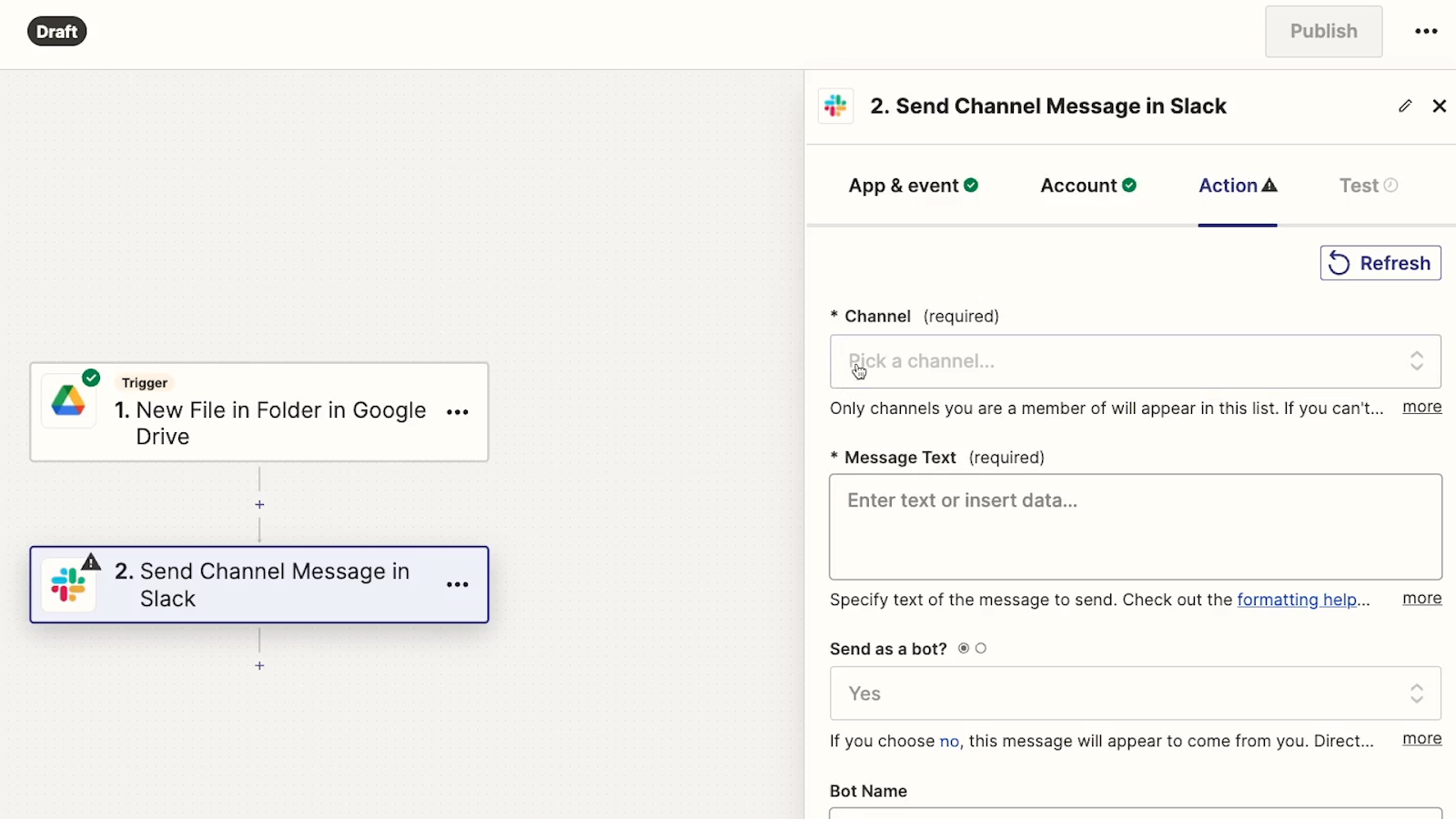This screenshot has width=1456, height=819.
Task: Open options menu for Google Drive trigger
Action: pos(458,412)
